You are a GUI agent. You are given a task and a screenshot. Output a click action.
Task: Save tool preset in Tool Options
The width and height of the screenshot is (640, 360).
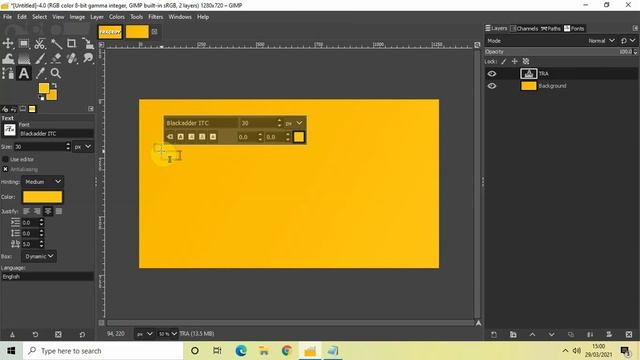(x=12, y=334)
